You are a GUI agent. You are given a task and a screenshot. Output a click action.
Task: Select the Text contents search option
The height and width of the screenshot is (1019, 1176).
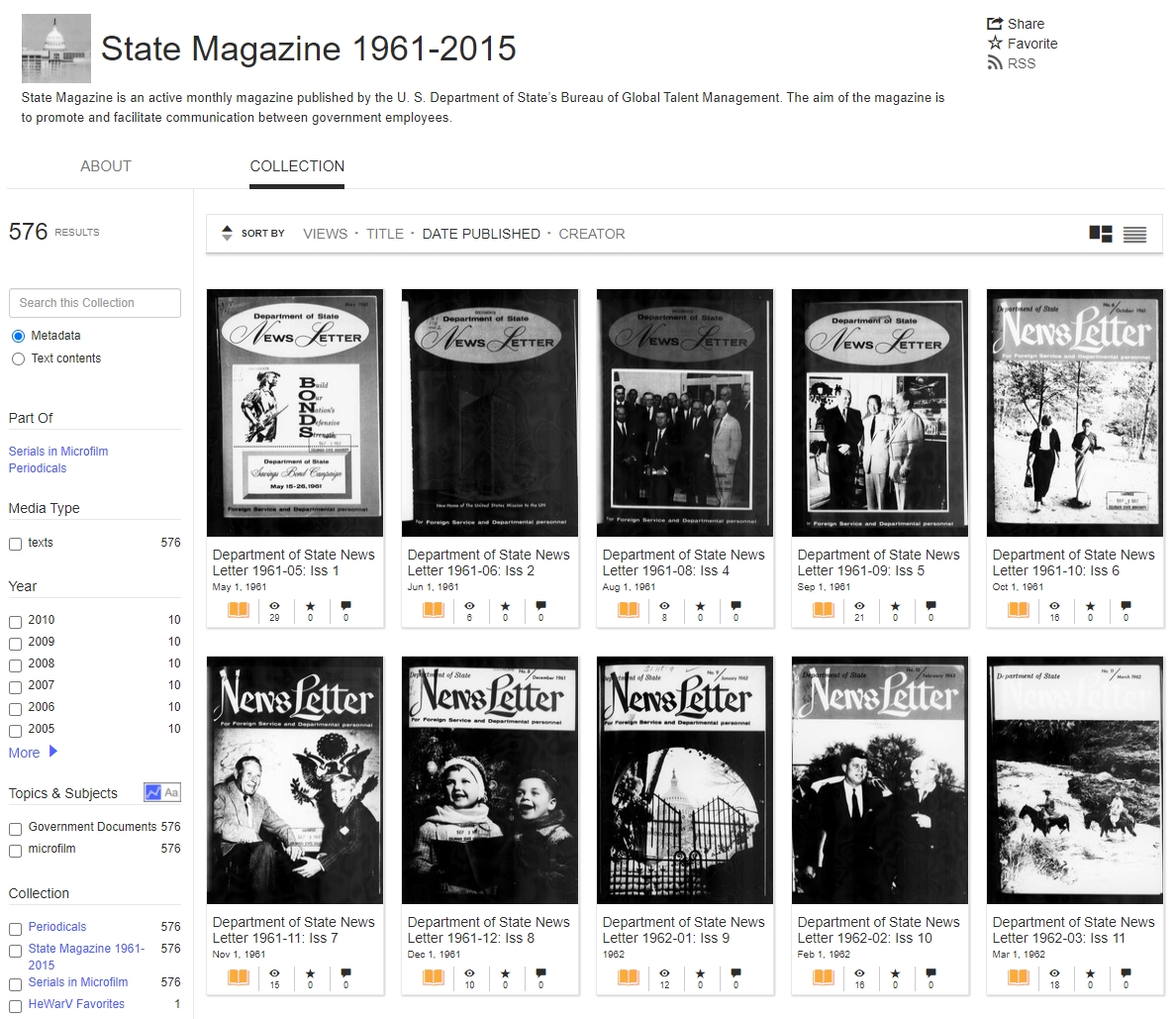pos(18,358)
